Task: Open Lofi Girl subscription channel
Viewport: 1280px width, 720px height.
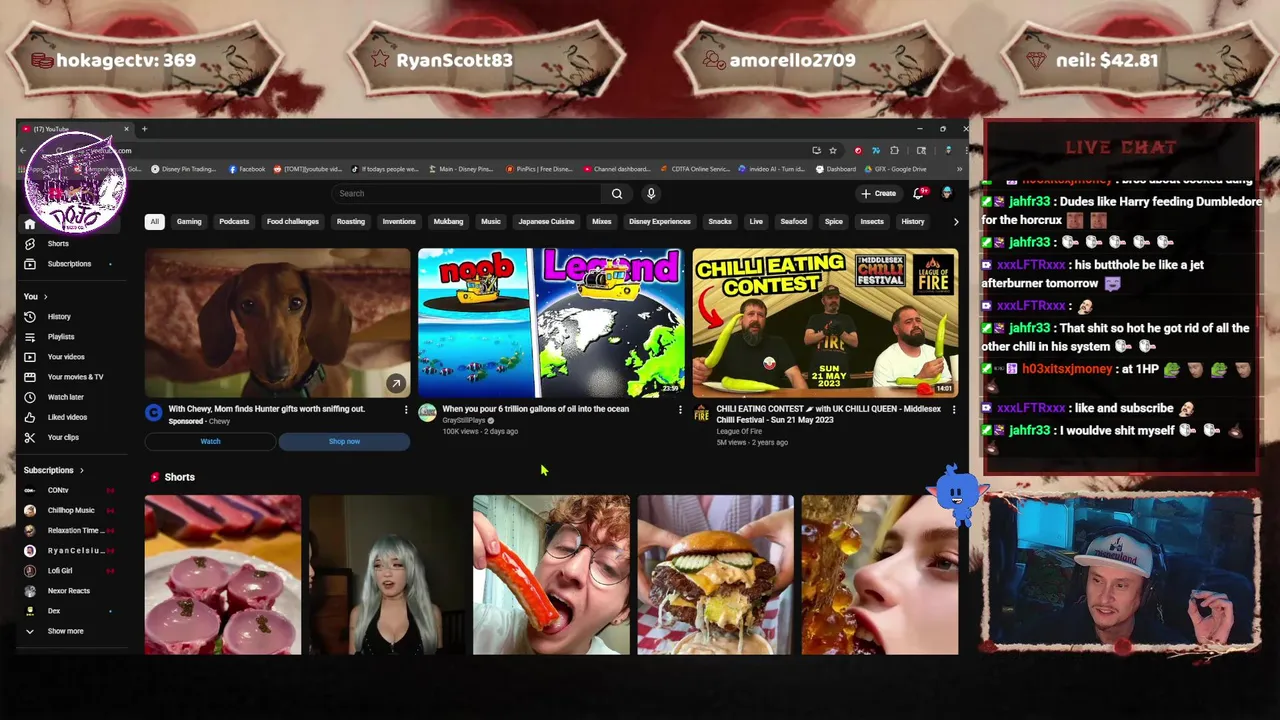Action: point(69,570)
